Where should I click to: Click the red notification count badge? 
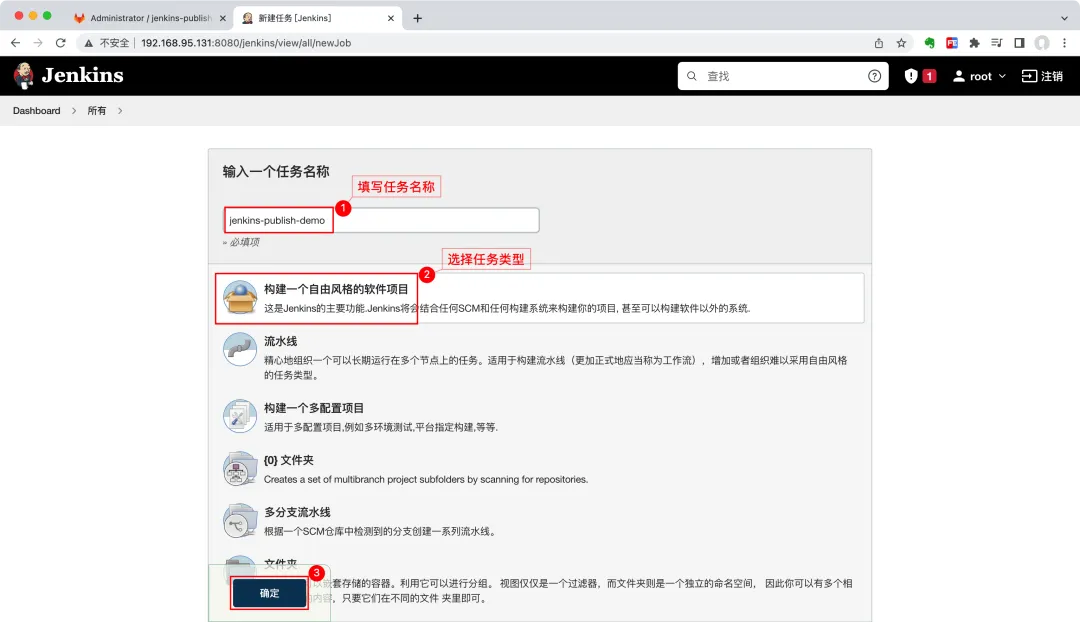pos(929,76)
